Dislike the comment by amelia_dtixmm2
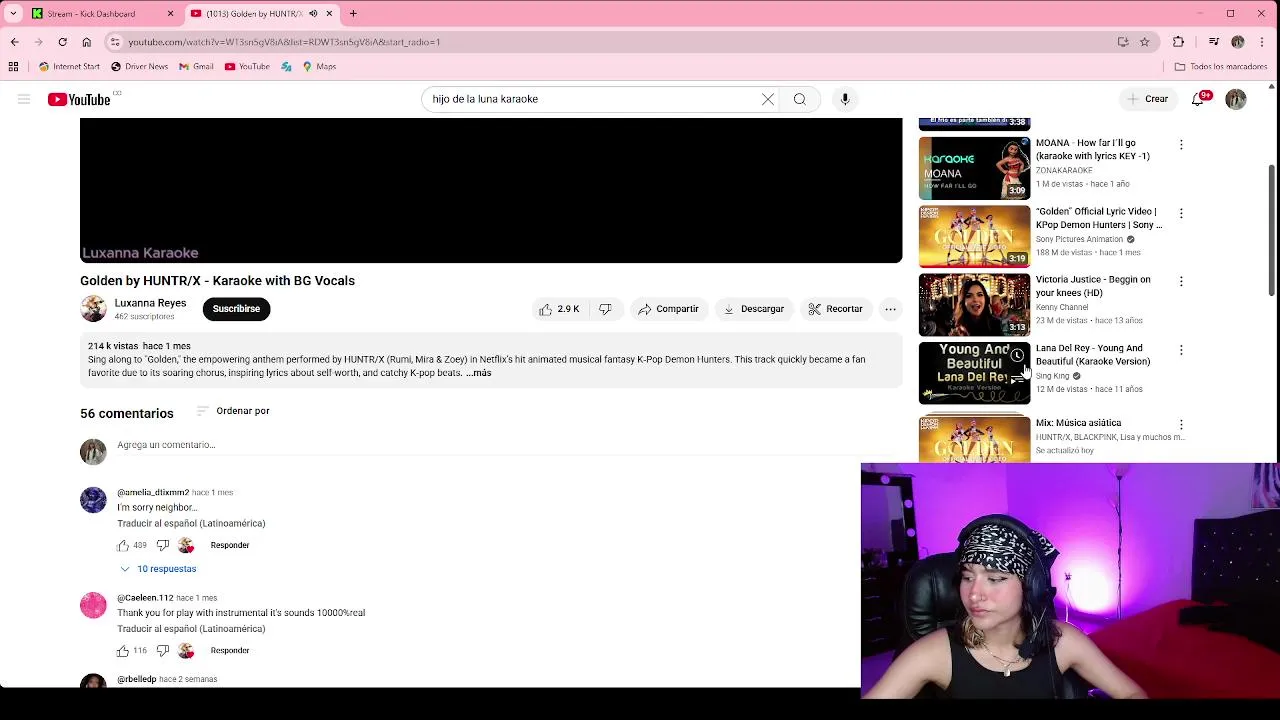Image resolution: width=1280 pixels, height=720 pixels. point(163,545)
